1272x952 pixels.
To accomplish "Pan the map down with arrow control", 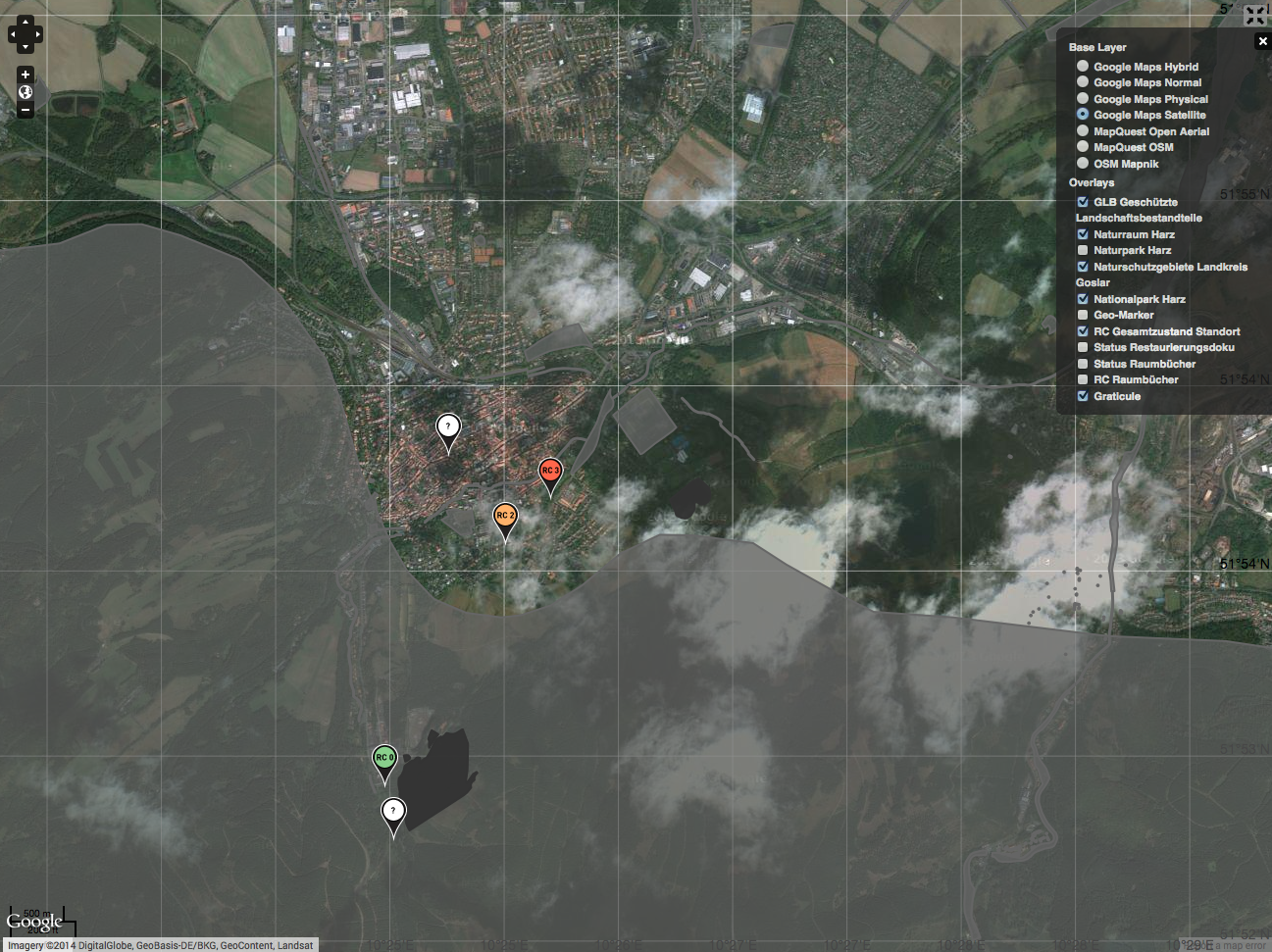I will pyautogui.click(x=25, y=47).
